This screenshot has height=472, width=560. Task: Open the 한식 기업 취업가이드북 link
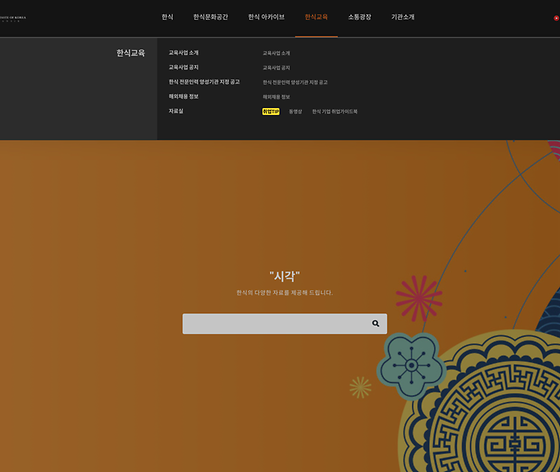click(335, 112)
